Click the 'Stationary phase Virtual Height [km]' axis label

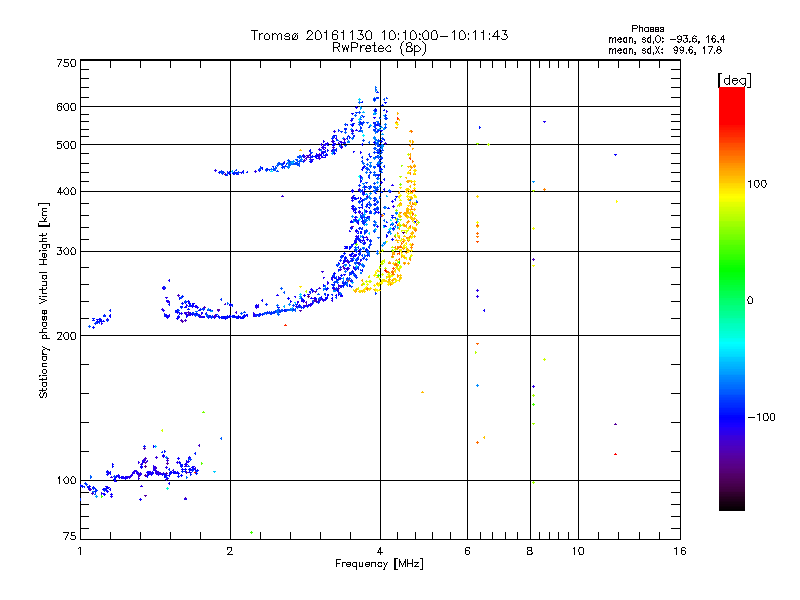point(44,300)
